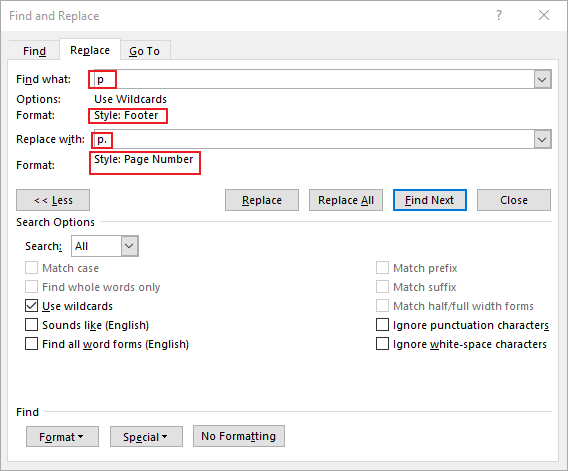Toggle the Match case checkbox
This screenshot has width=568, height=471.
coord(32,268)
